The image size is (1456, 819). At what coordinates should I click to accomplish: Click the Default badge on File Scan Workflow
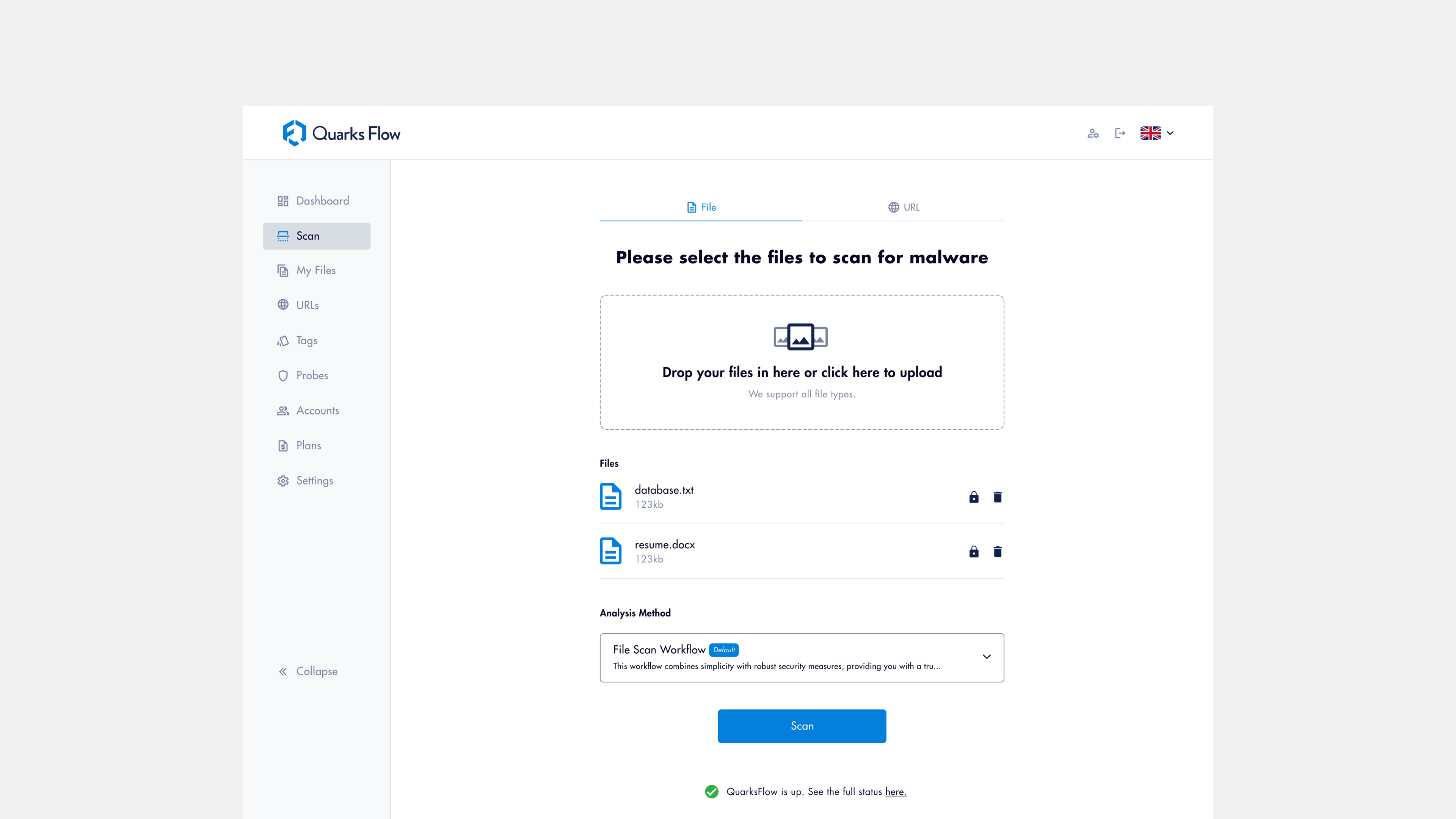pyautogui.click(x=724, y=650)
